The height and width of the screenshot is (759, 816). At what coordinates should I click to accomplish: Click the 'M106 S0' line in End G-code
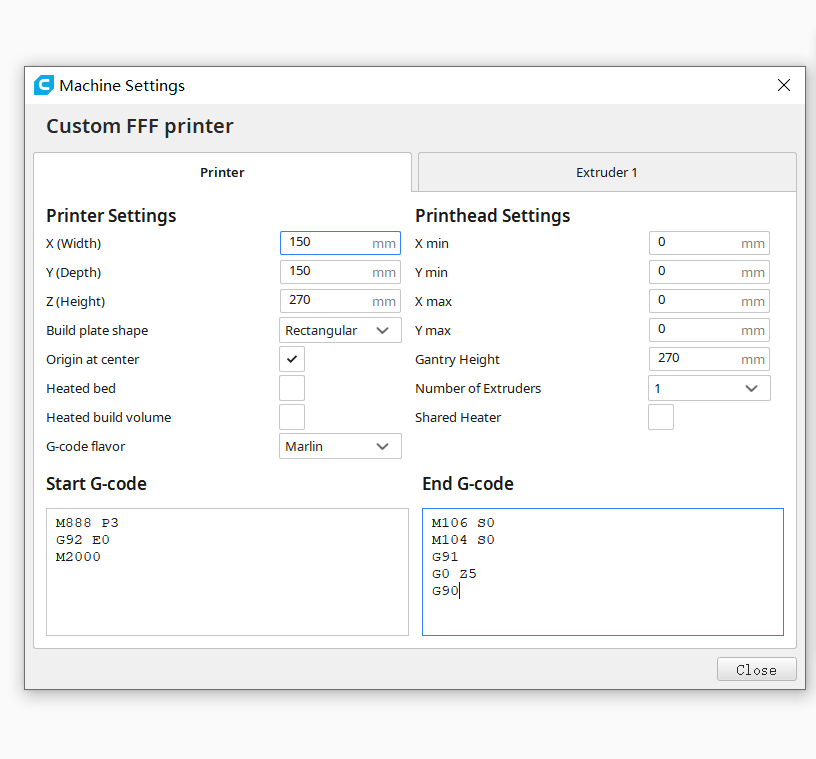click(x=463, y=523)
